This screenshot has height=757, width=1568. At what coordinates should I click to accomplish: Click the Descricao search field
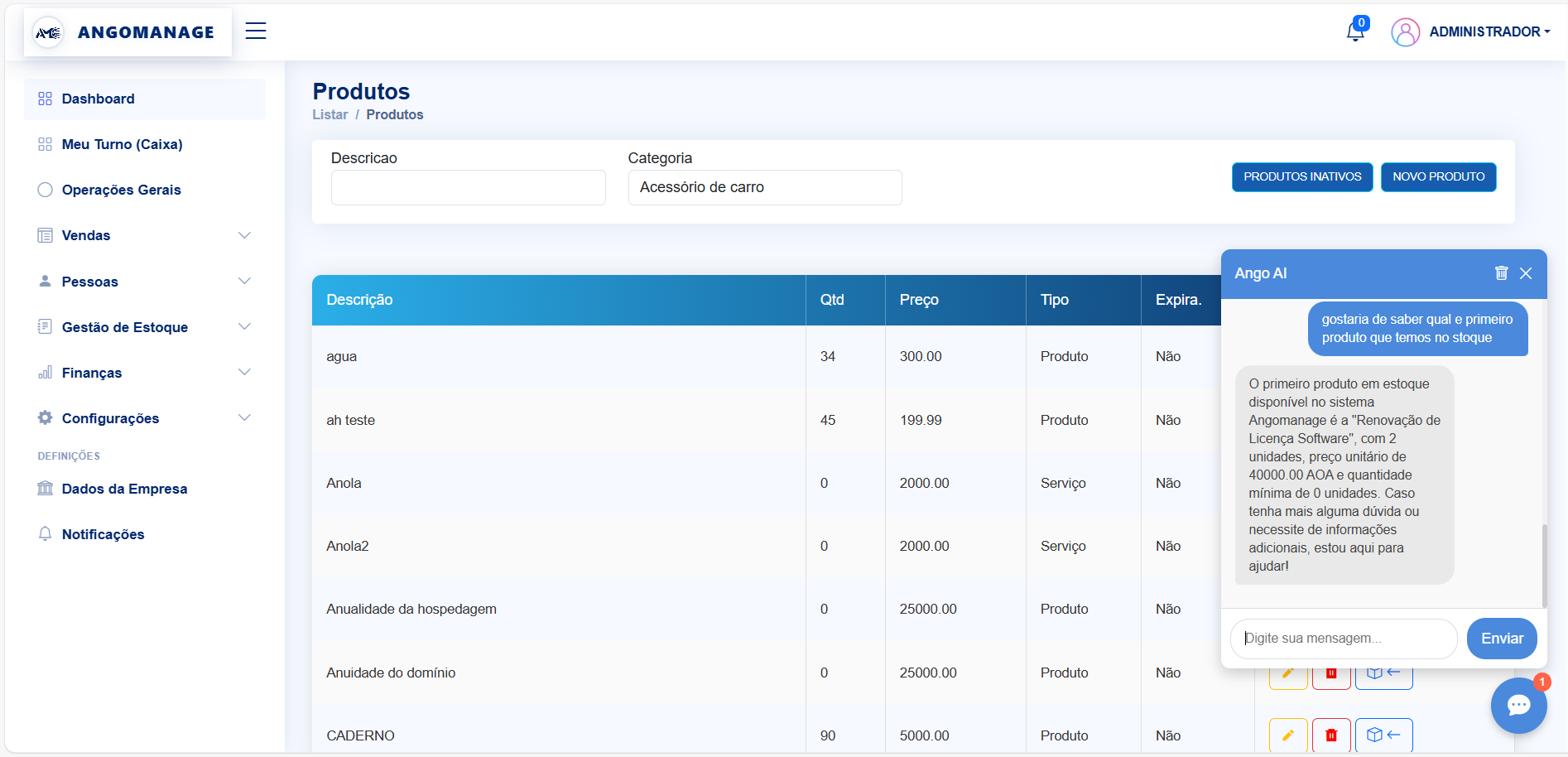coord(468,188)
